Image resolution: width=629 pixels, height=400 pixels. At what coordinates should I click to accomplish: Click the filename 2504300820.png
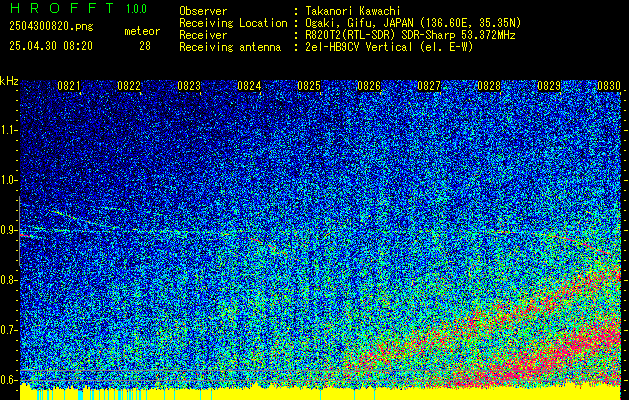tap(51, 26)
